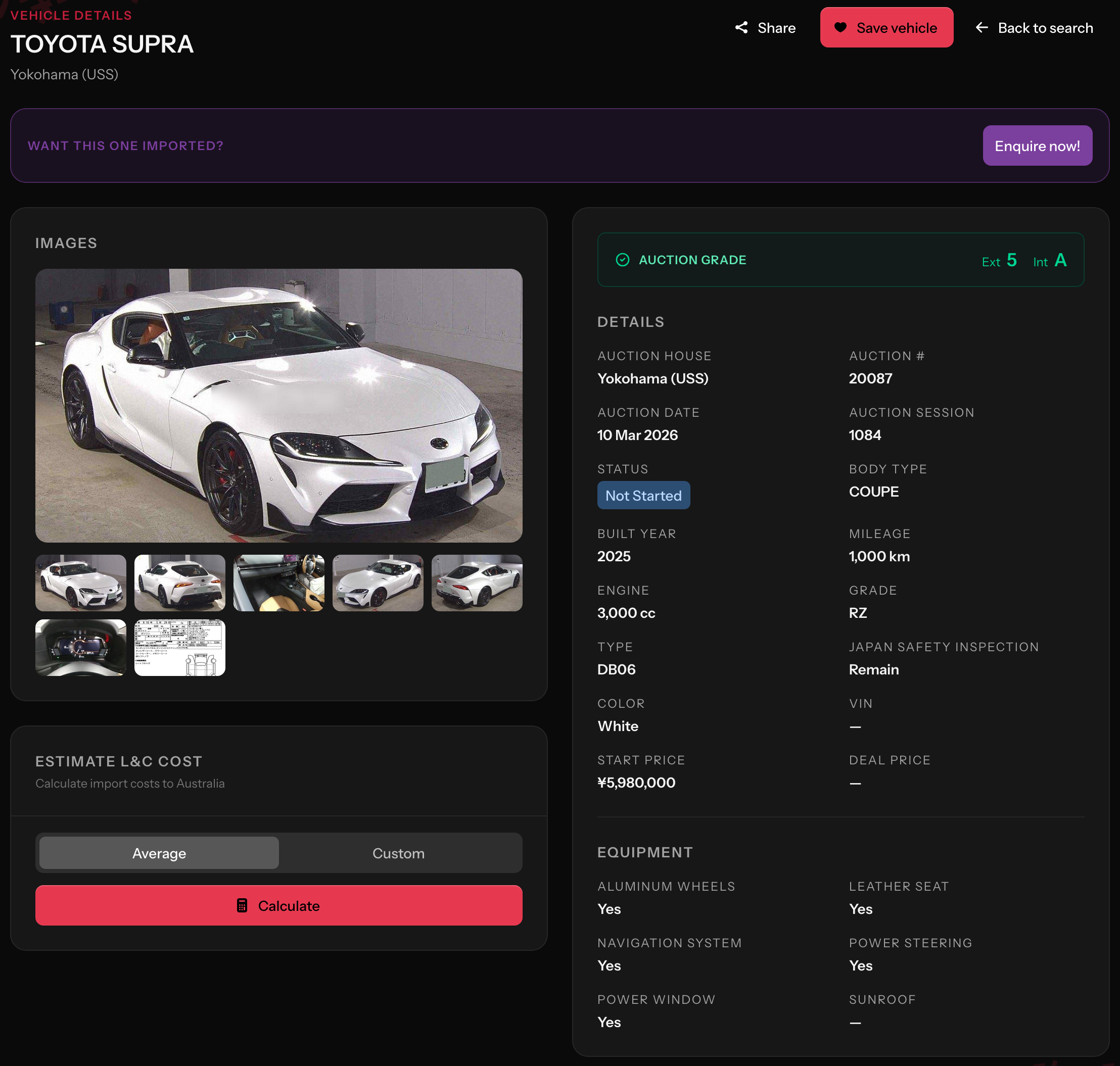Open the interior seats thumbnail
This screenshot has height=1066, width=1120.
278,583
